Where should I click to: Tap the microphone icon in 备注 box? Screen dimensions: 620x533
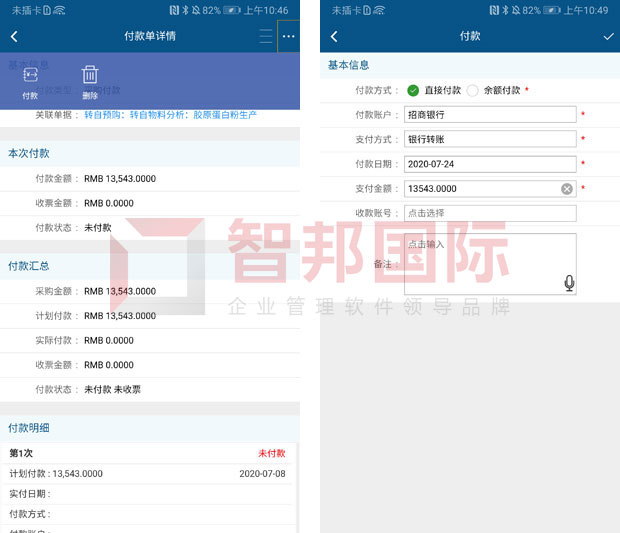(x=569, y=283)
